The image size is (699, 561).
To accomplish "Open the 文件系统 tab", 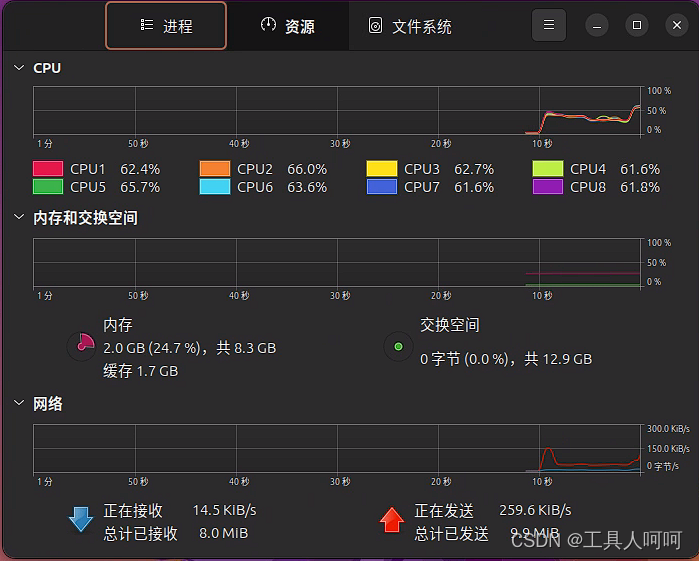I will (x=410, y=26).
